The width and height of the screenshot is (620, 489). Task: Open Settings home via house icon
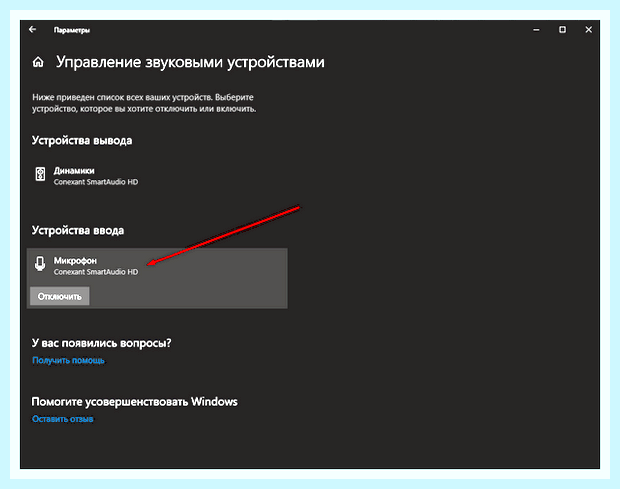click(x=38, y=62)
